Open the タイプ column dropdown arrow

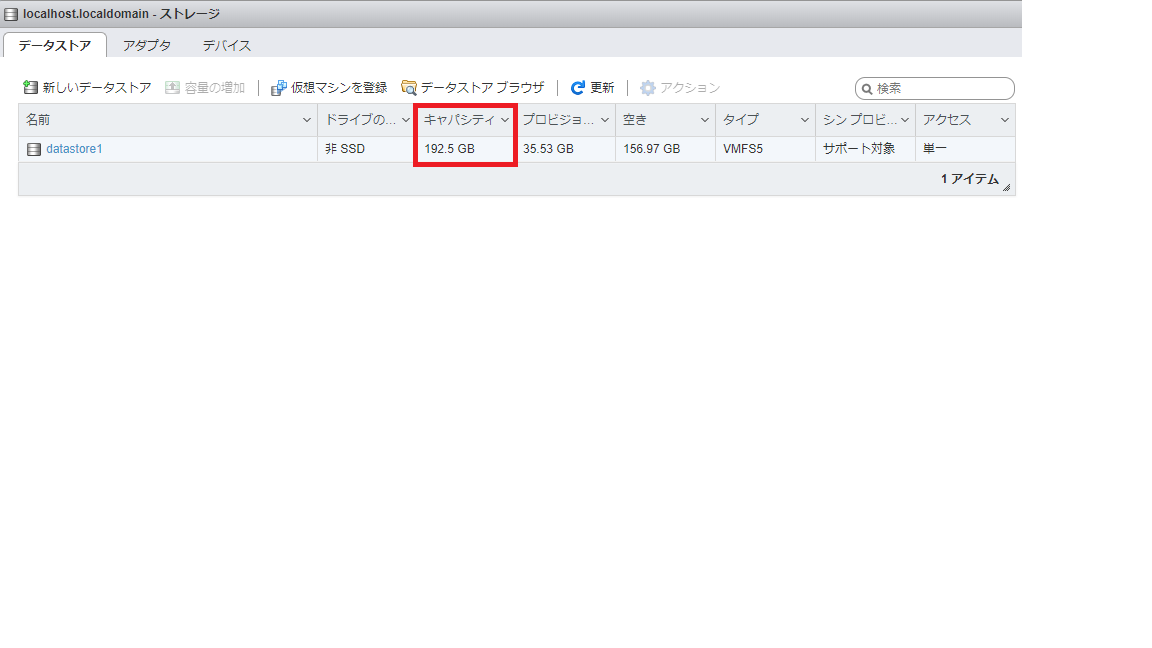[x=804, y=120]
